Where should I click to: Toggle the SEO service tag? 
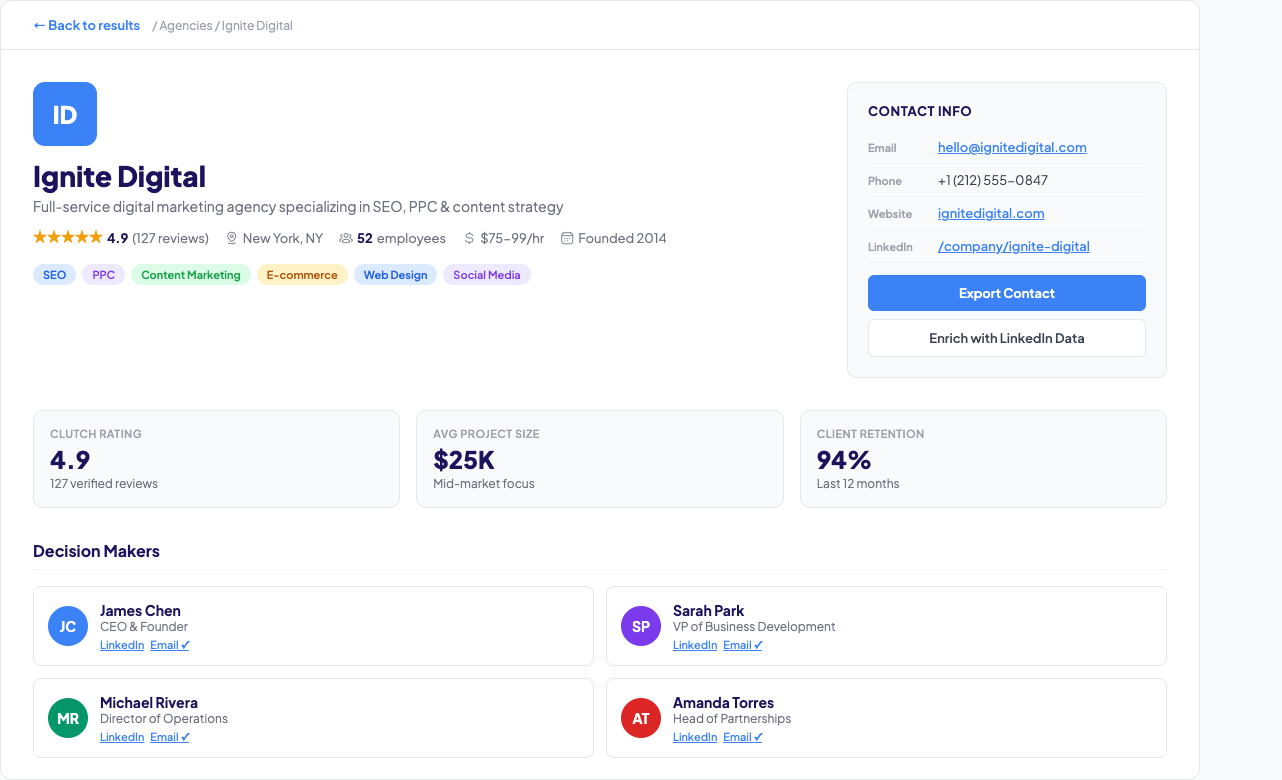[x=54, y=274]
